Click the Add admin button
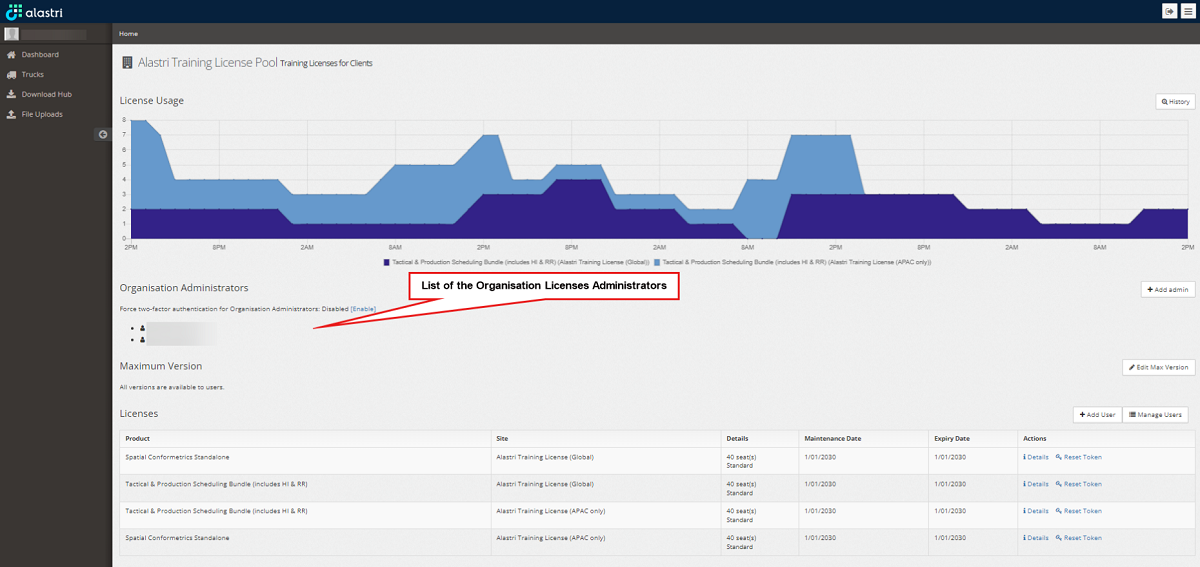 click(x=1168, y=289)
